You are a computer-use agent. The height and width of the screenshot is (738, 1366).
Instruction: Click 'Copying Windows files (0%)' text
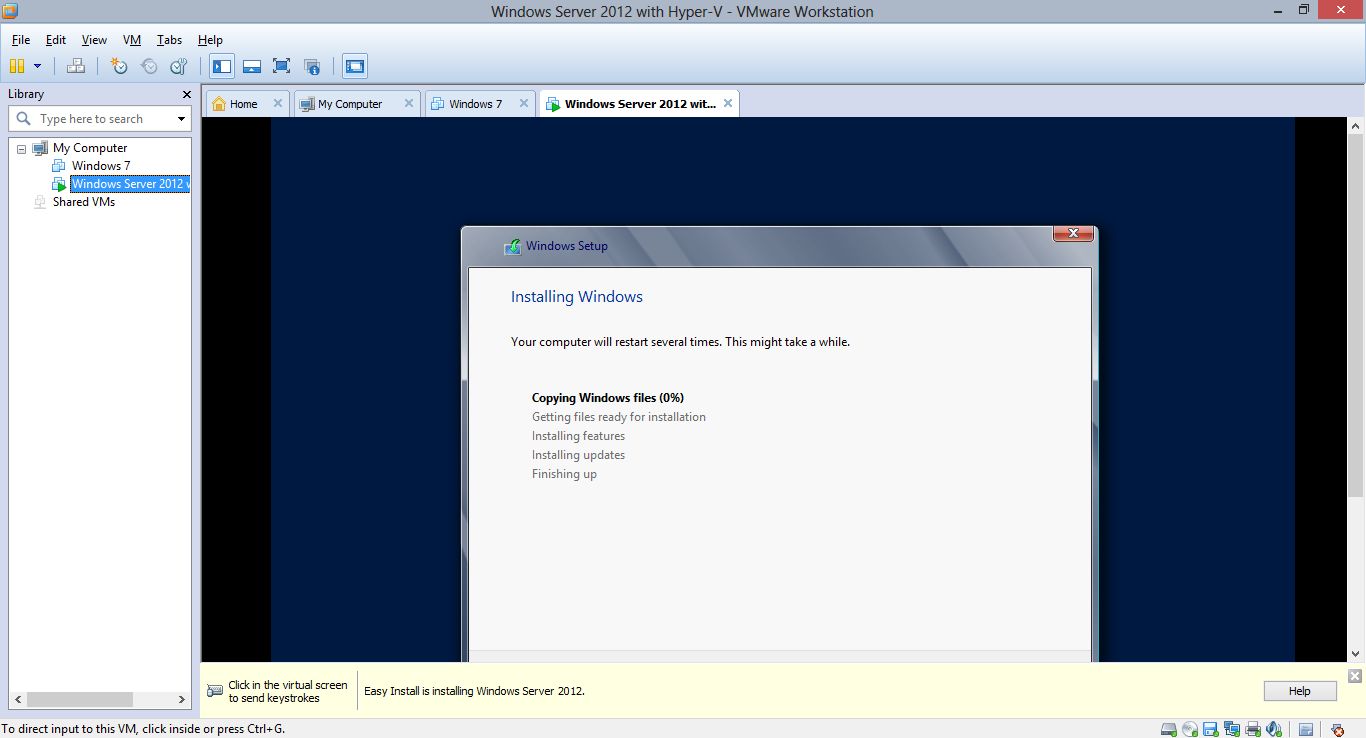pyautogui.click(x=608, y=398)
